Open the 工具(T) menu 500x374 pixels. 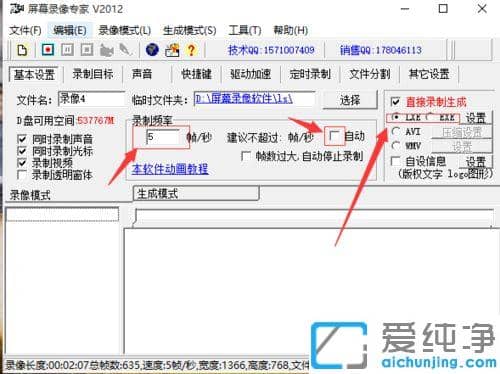pyautogui.click(x=245, y=30)
